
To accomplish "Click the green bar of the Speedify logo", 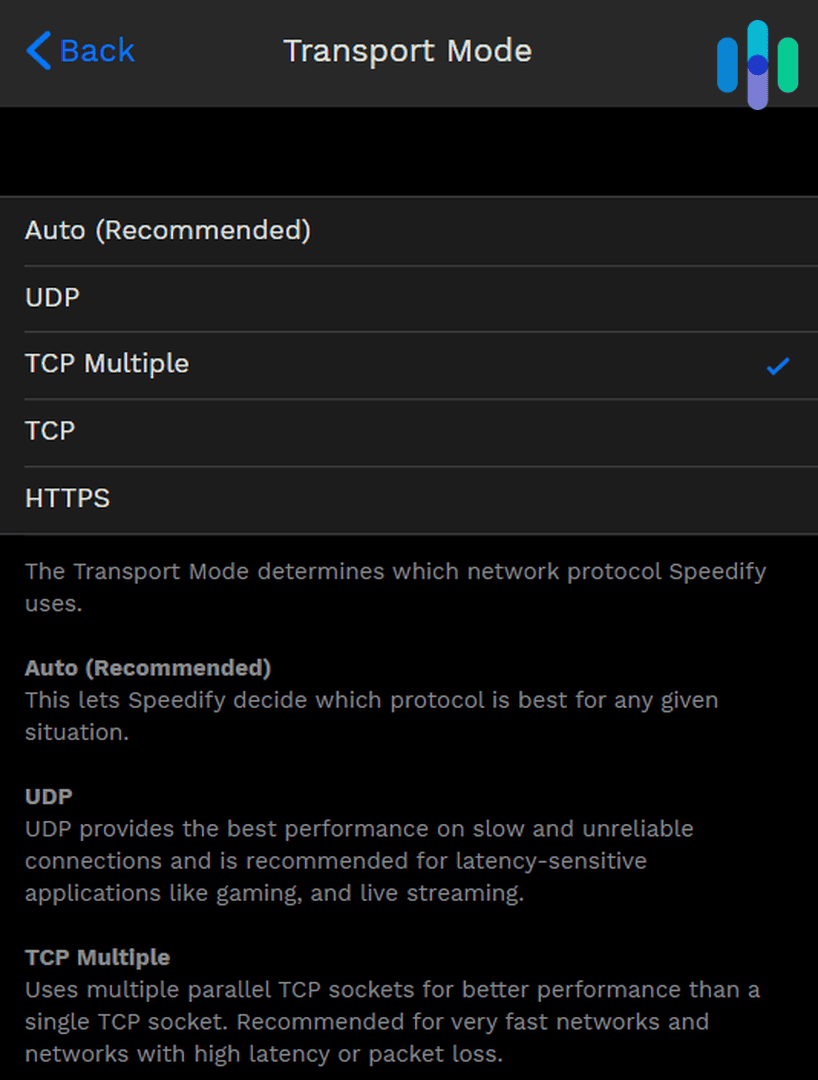I will coord(788,66).
